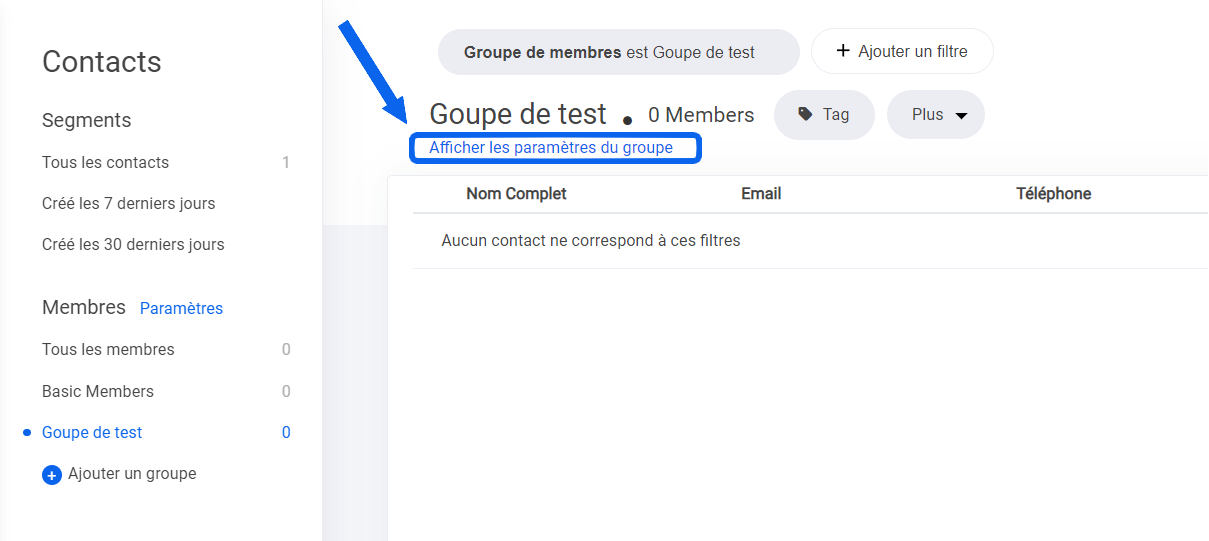This screenshot has height=541, width=1209.
Task: Click the tag icon in Tag button
Action: click(x=805, y=115)
